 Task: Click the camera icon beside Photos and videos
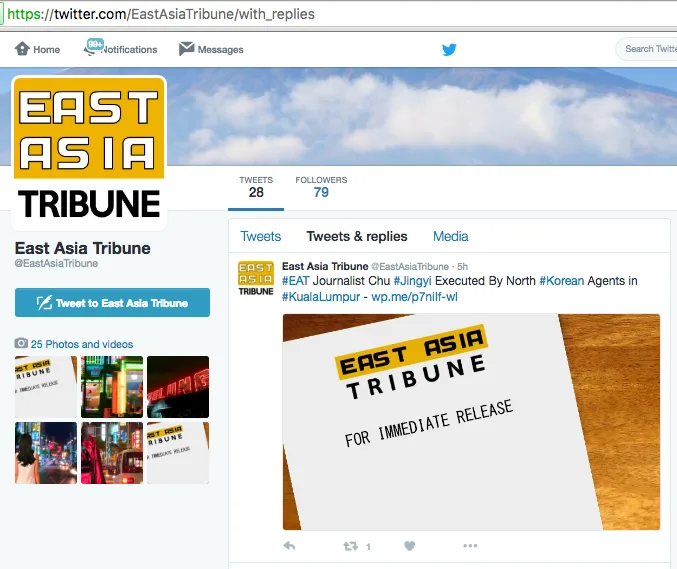pyautogui.click(x=21, y=343)
